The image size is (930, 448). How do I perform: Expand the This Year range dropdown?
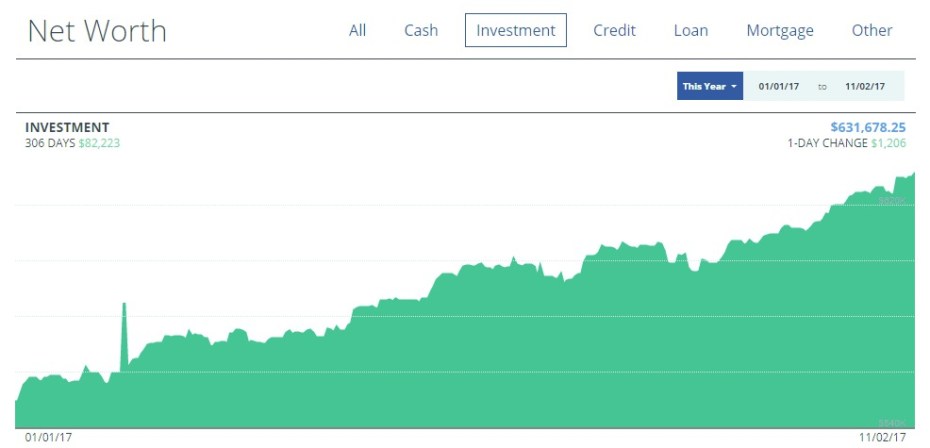[x=710, y=87]
